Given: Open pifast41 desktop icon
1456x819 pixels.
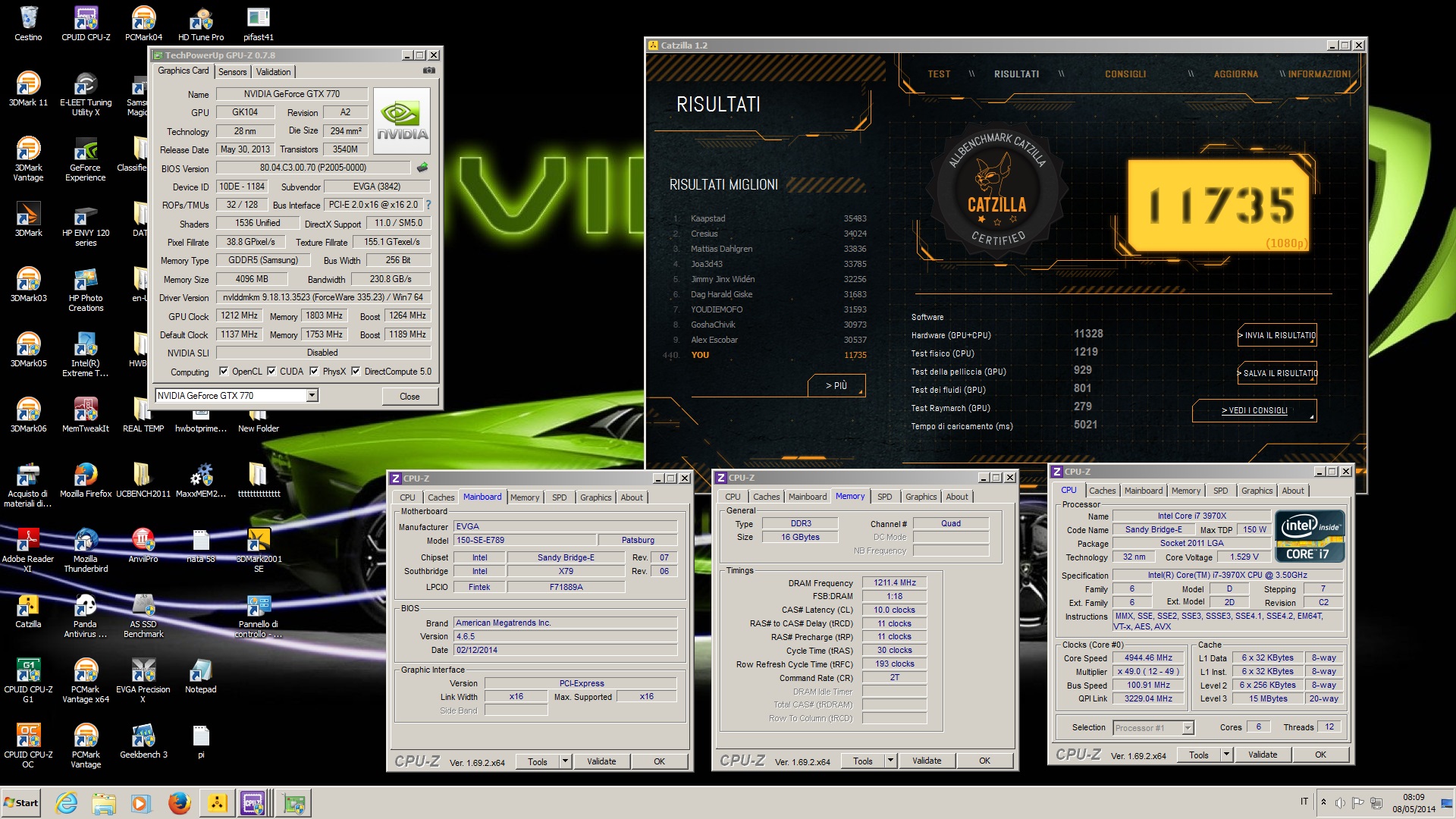Looking at the screenshot, I should [259, 23].
